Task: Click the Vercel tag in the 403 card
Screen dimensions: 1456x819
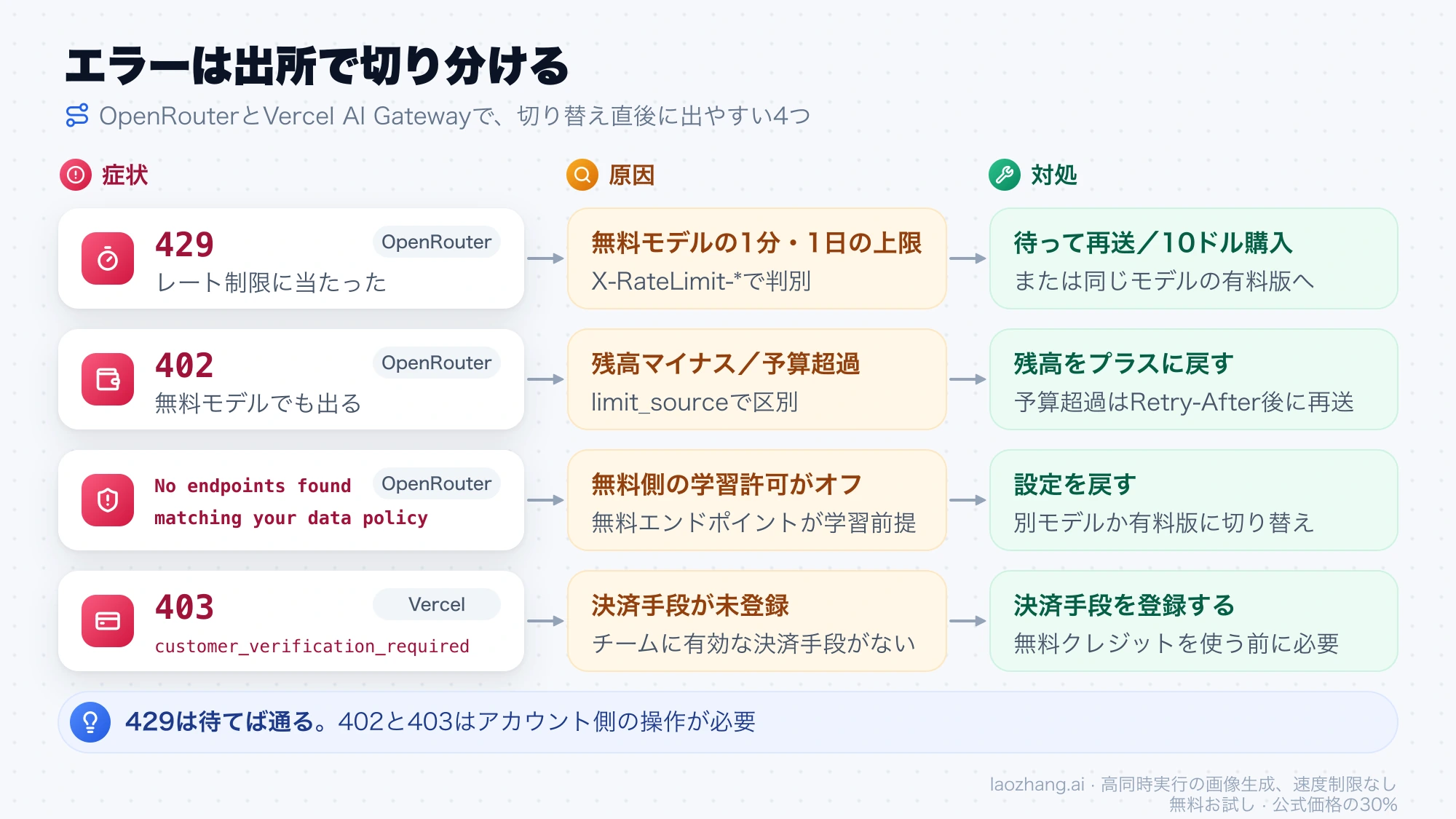Action: 437,604
